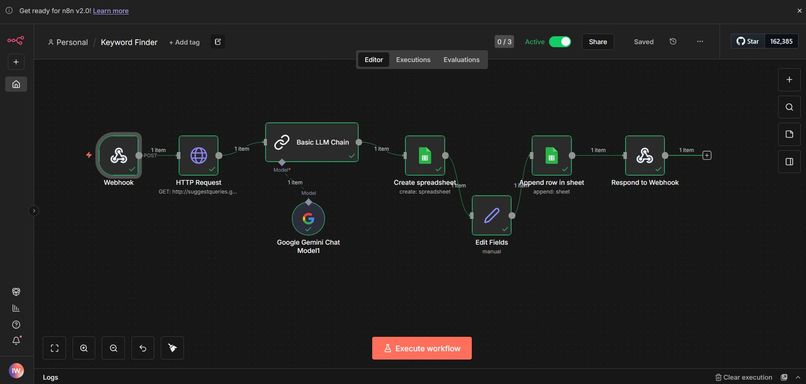
Task: Click the plus button under the n8n logo
Action: 16,62
